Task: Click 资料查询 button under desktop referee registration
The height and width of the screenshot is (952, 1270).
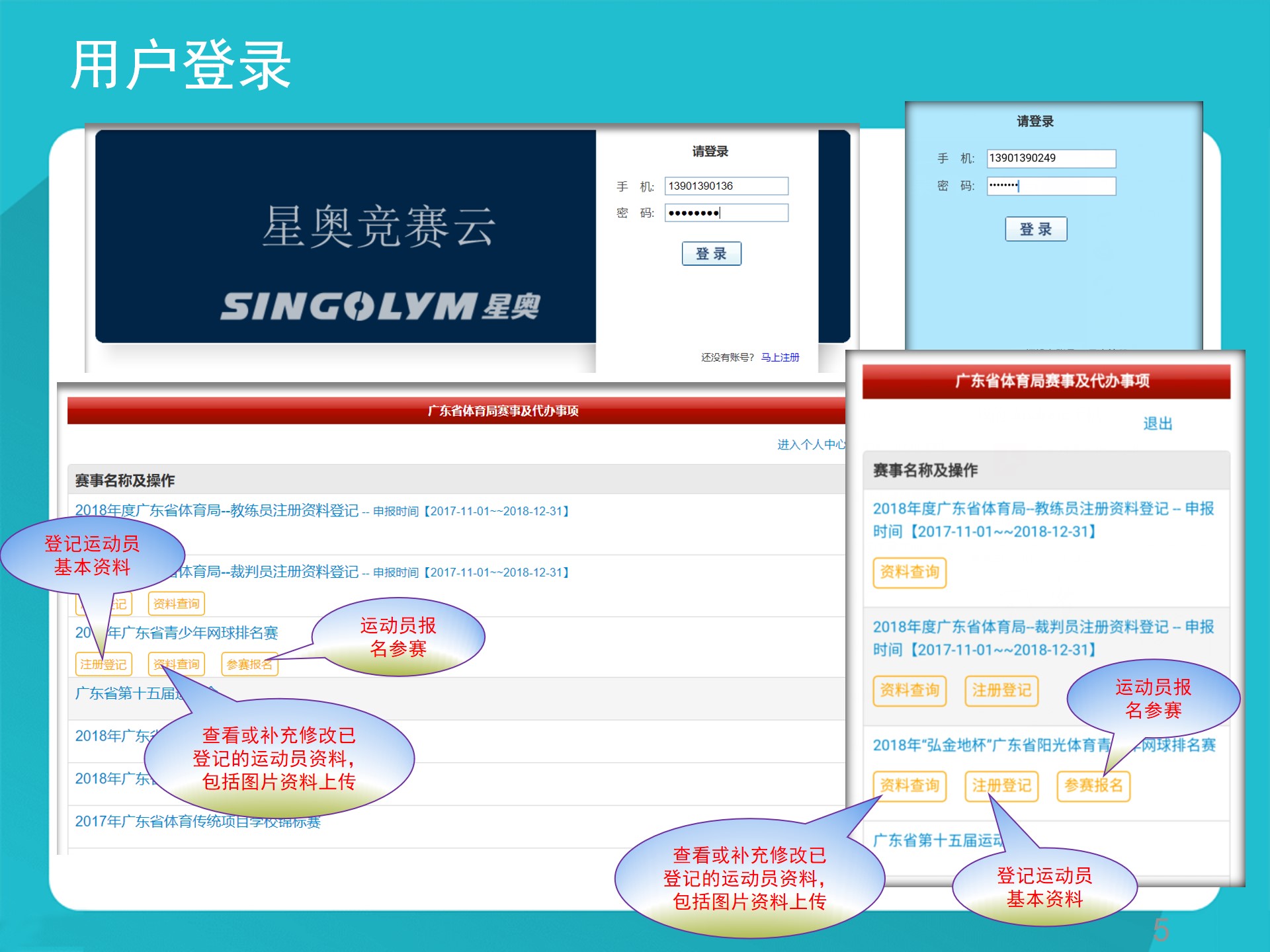Action: [176, 604]
